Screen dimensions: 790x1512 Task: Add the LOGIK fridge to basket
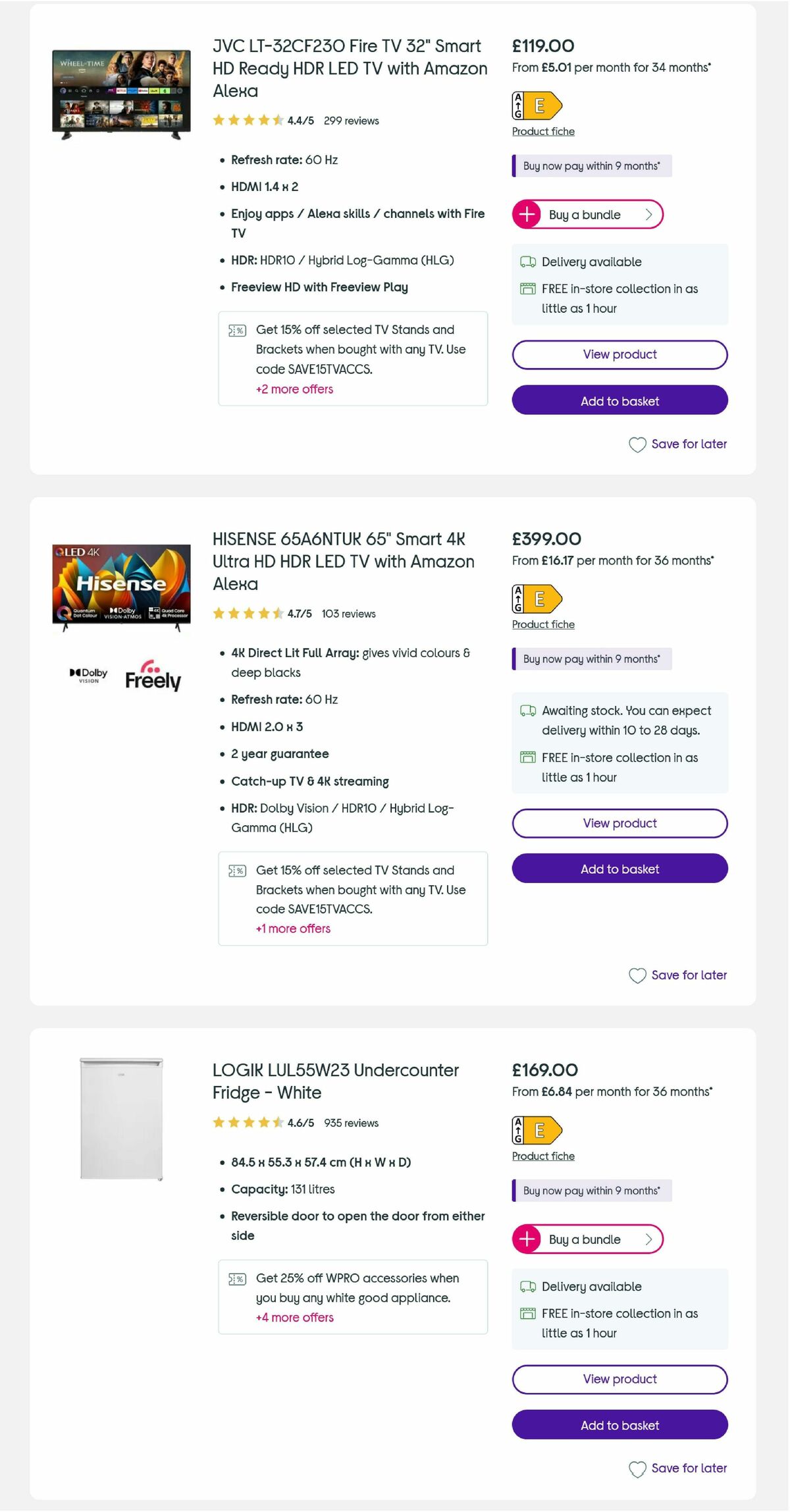coord(619,1425)
